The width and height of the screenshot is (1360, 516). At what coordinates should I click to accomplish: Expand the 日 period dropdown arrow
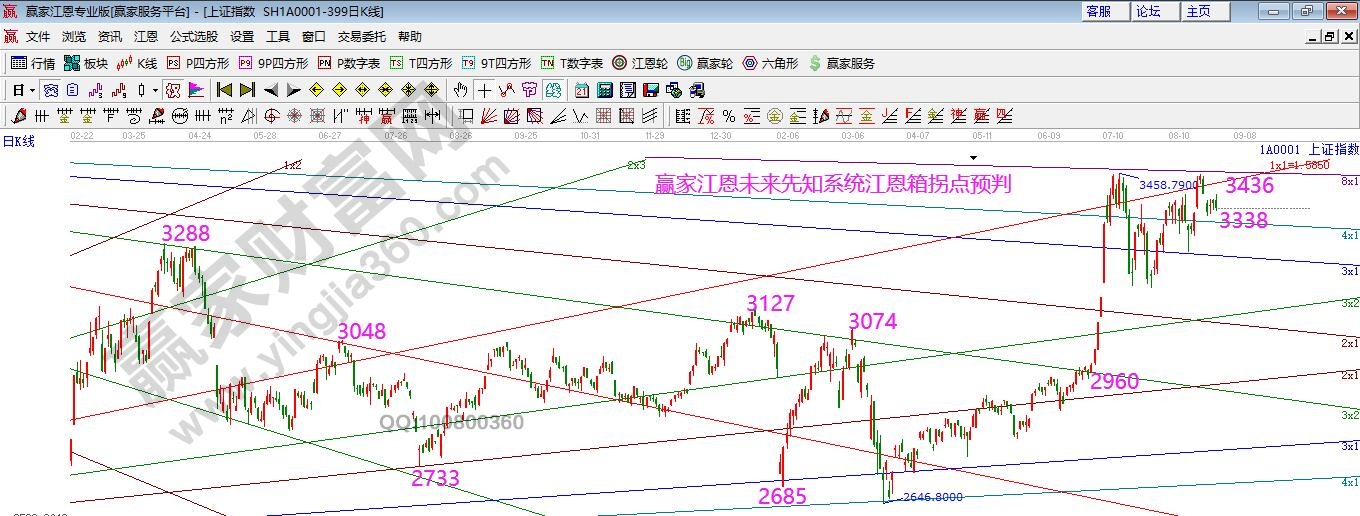(x=32, y=90)
